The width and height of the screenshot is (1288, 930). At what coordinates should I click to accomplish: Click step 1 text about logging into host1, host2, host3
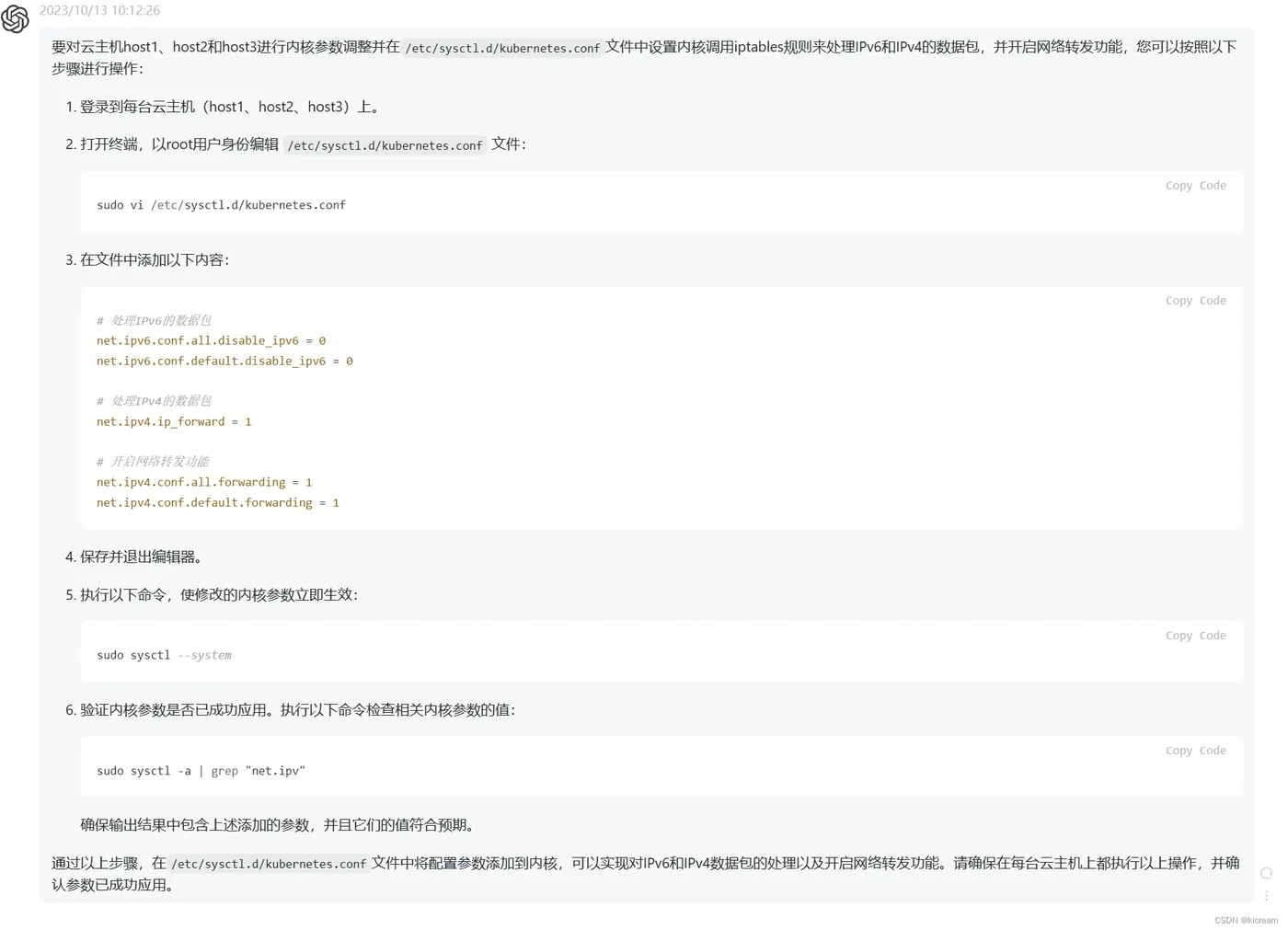232,107
